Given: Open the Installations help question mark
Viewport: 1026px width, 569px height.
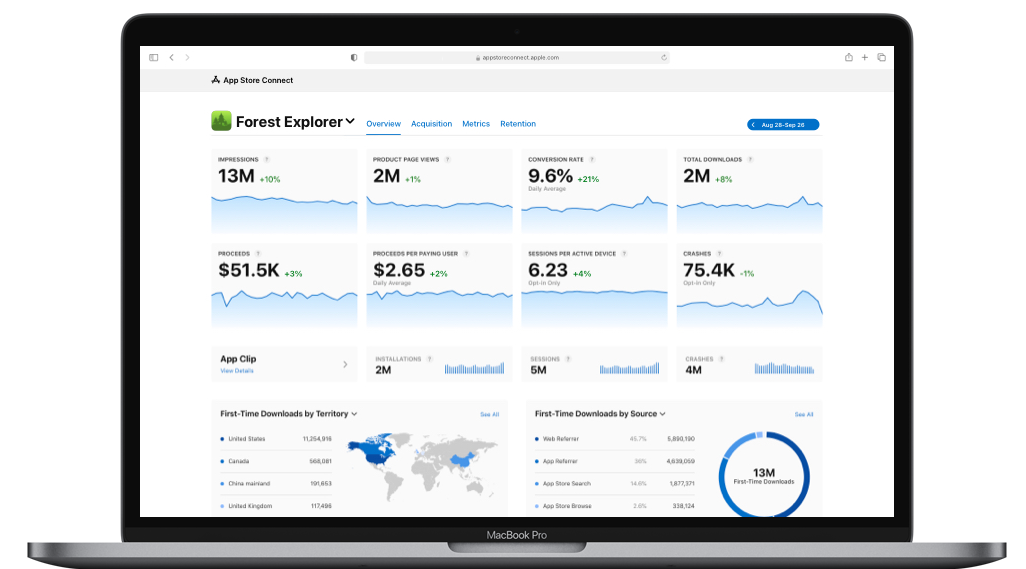Looking at the screenshot, I should tap(430, 359).
